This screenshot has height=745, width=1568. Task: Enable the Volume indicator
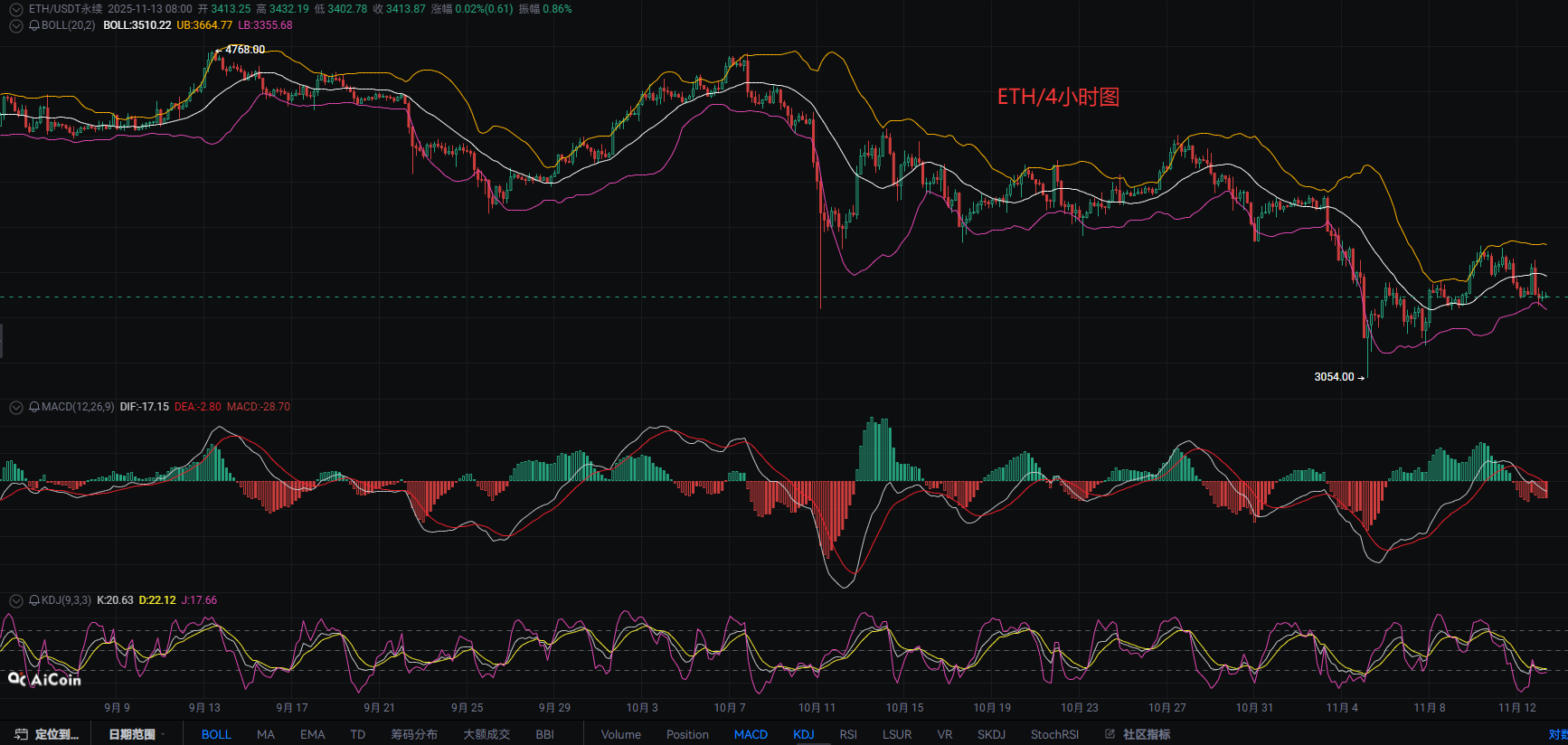coord(621,734)
